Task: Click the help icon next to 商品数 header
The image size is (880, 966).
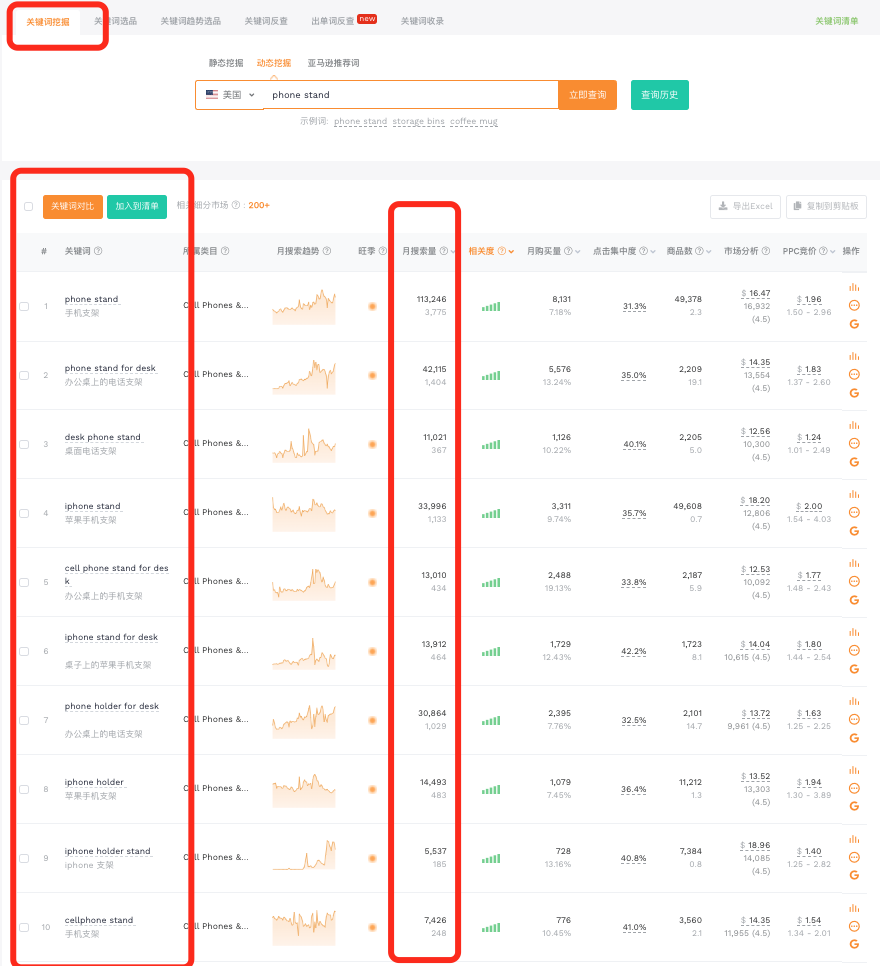Action: [699, 251]
